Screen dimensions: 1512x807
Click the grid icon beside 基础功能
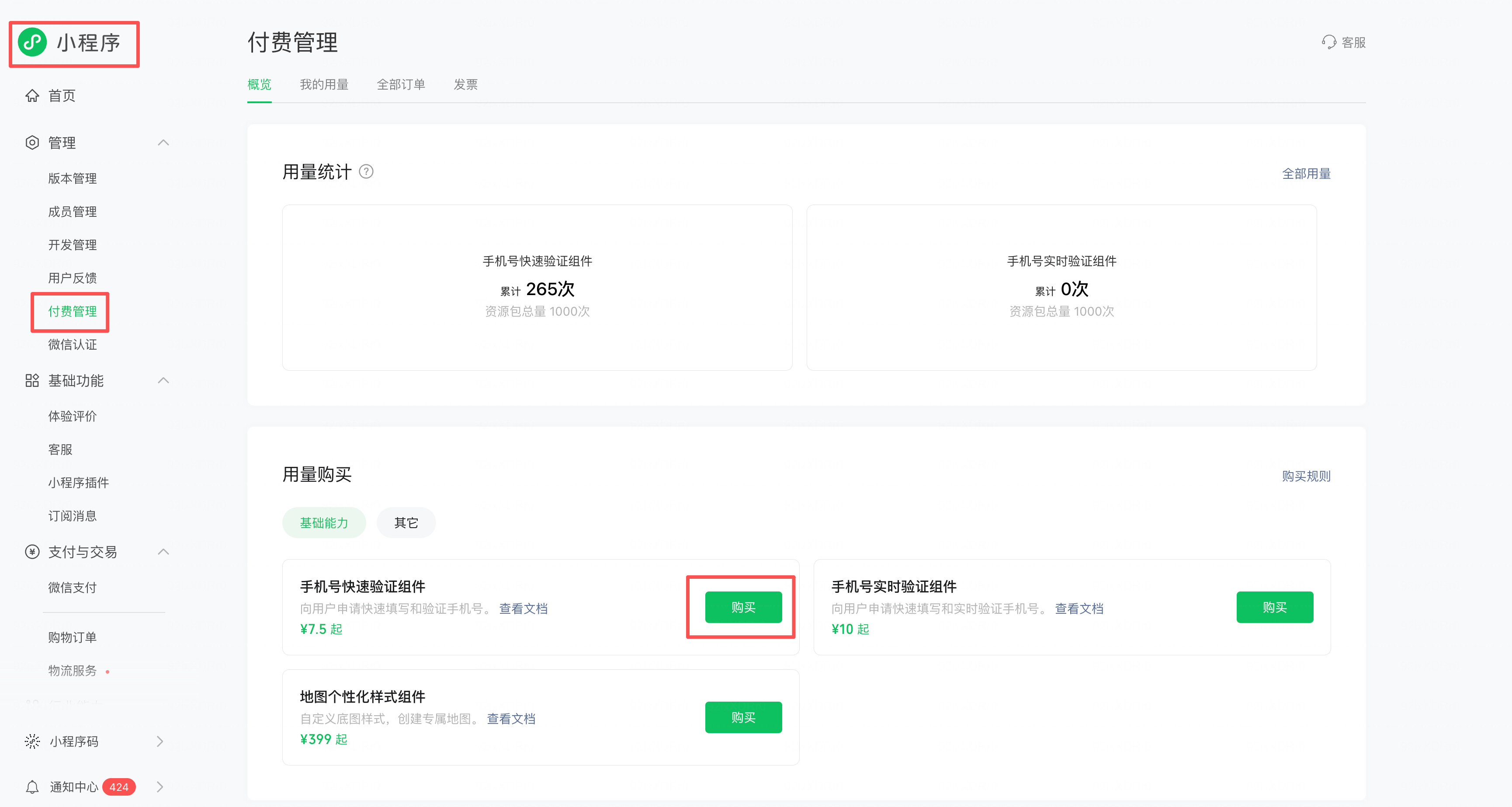32,381
